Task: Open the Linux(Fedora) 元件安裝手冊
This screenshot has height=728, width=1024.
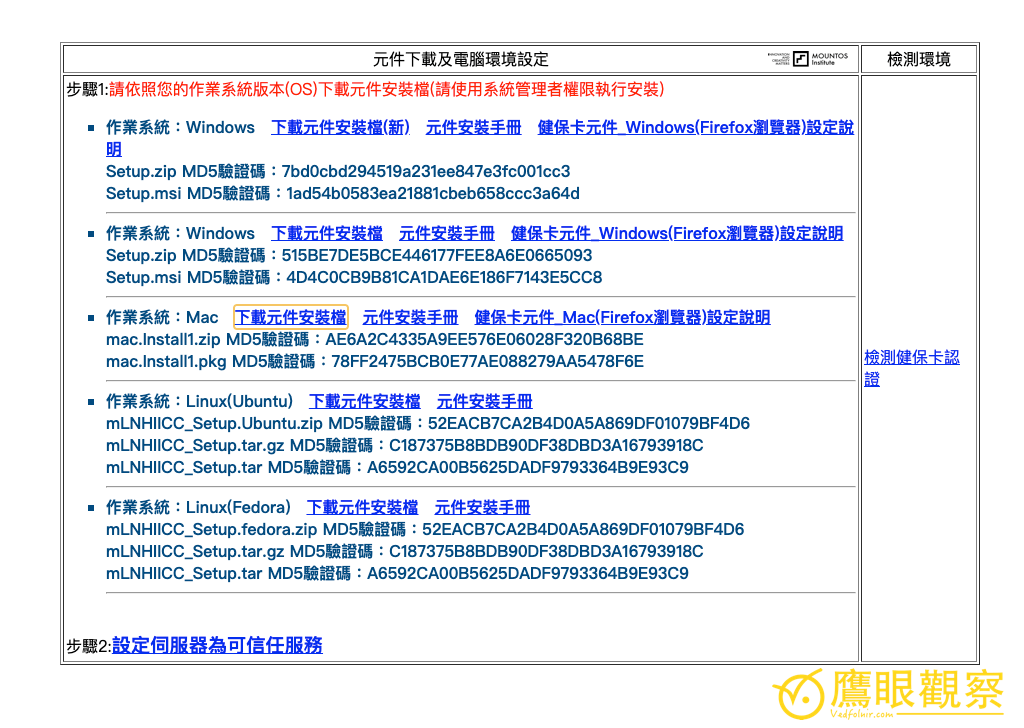Action: click(x=482, y=507)
